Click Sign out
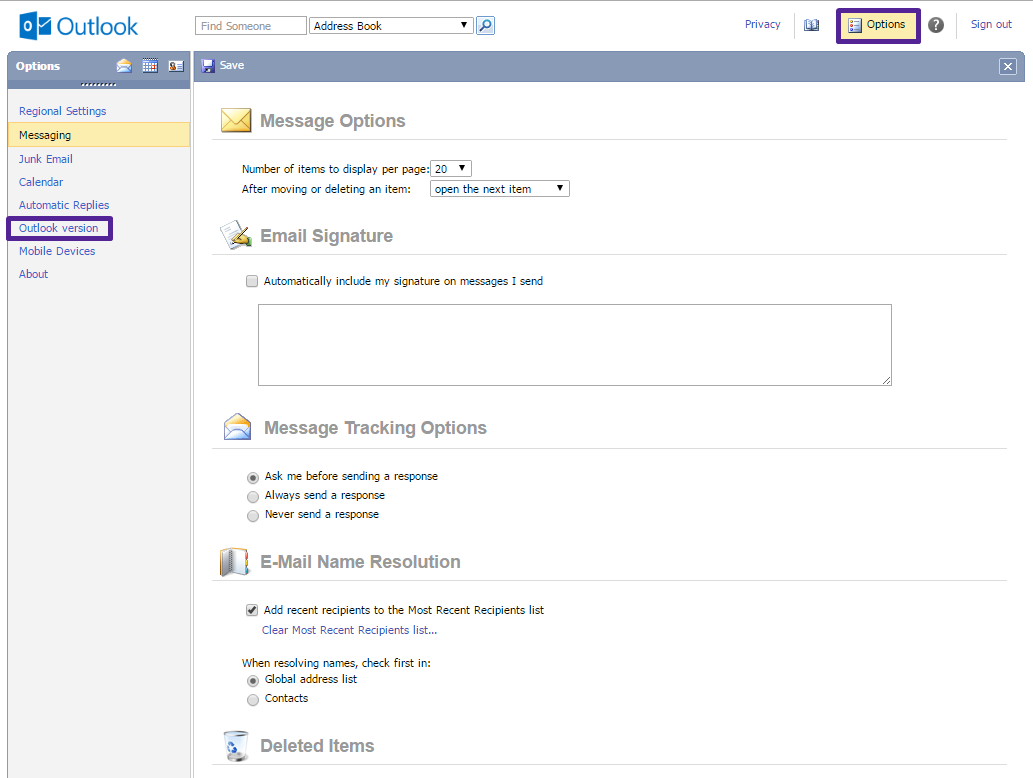Viewport: 1033px width, 778px height. coord(991,24)
